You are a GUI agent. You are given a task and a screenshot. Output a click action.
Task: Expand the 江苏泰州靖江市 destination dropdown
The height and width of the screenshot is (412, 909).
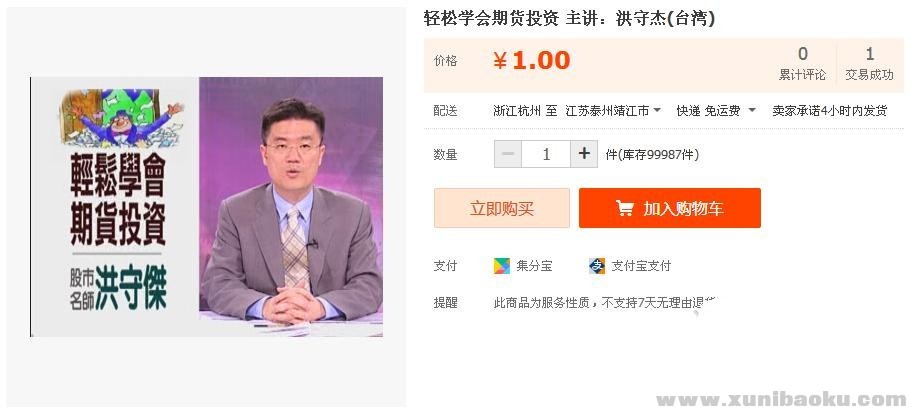pos(613,111)
